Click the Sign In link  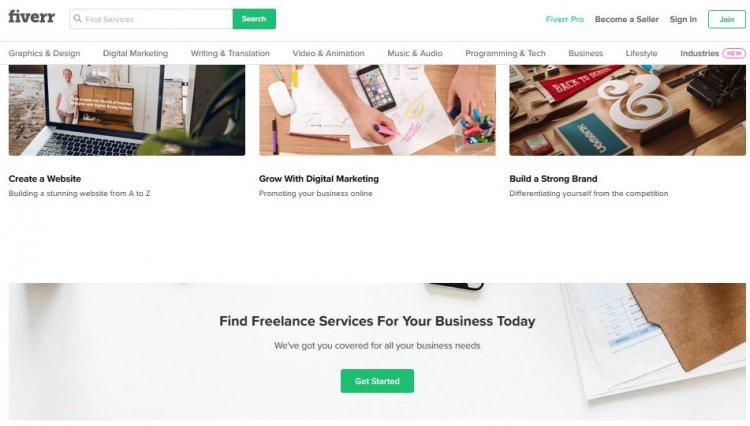(x=683, y=19)
